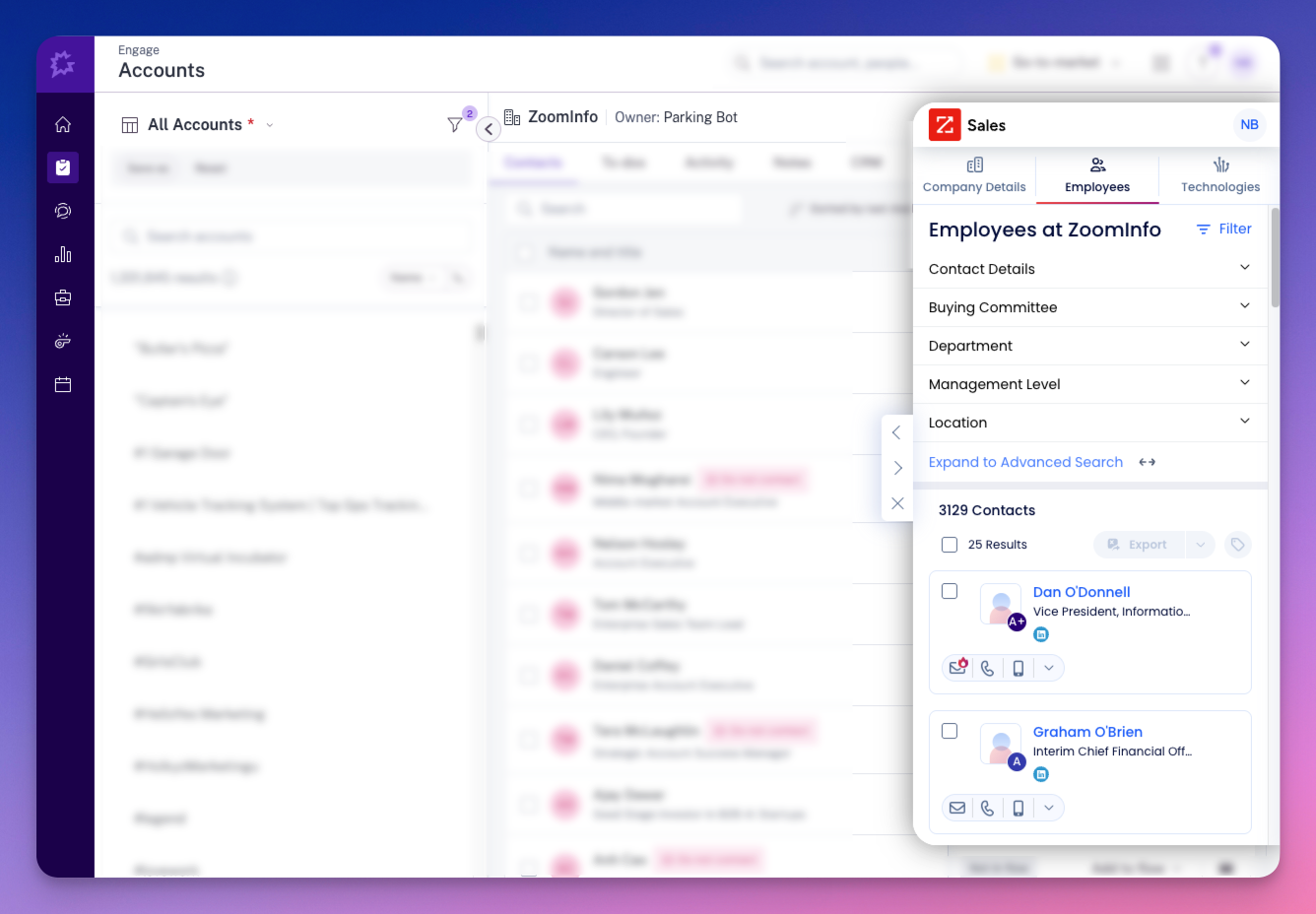Click the email icon for Graham O'Brien
This screenshot has height=914, width=1316.
pos(957,809)
